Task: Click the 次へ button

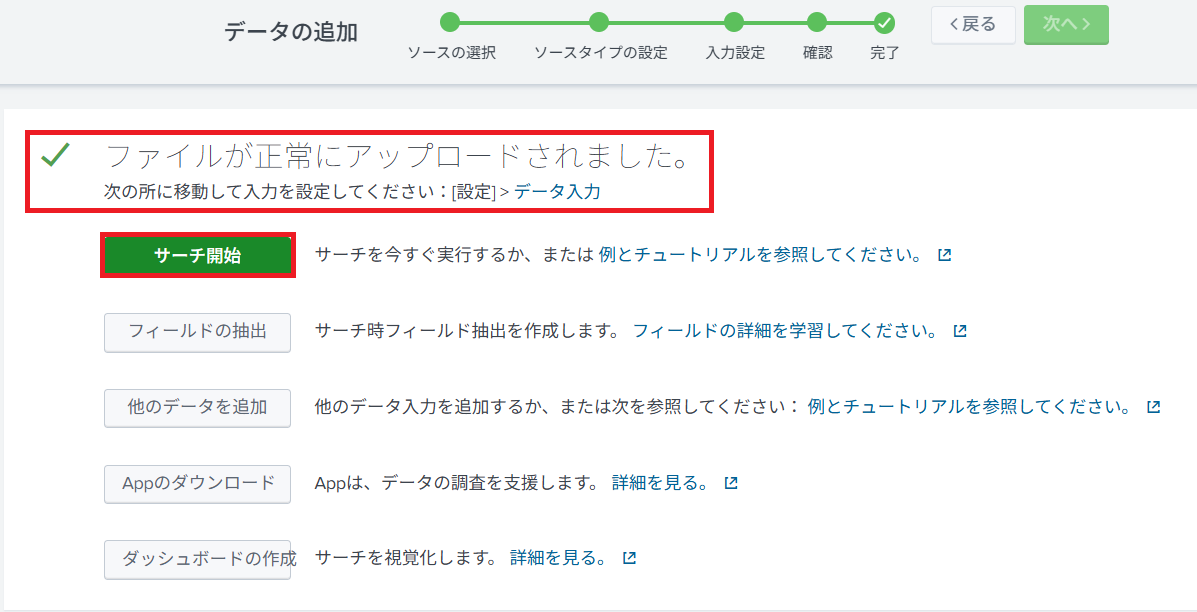Action: click(x=1066, y=25)
